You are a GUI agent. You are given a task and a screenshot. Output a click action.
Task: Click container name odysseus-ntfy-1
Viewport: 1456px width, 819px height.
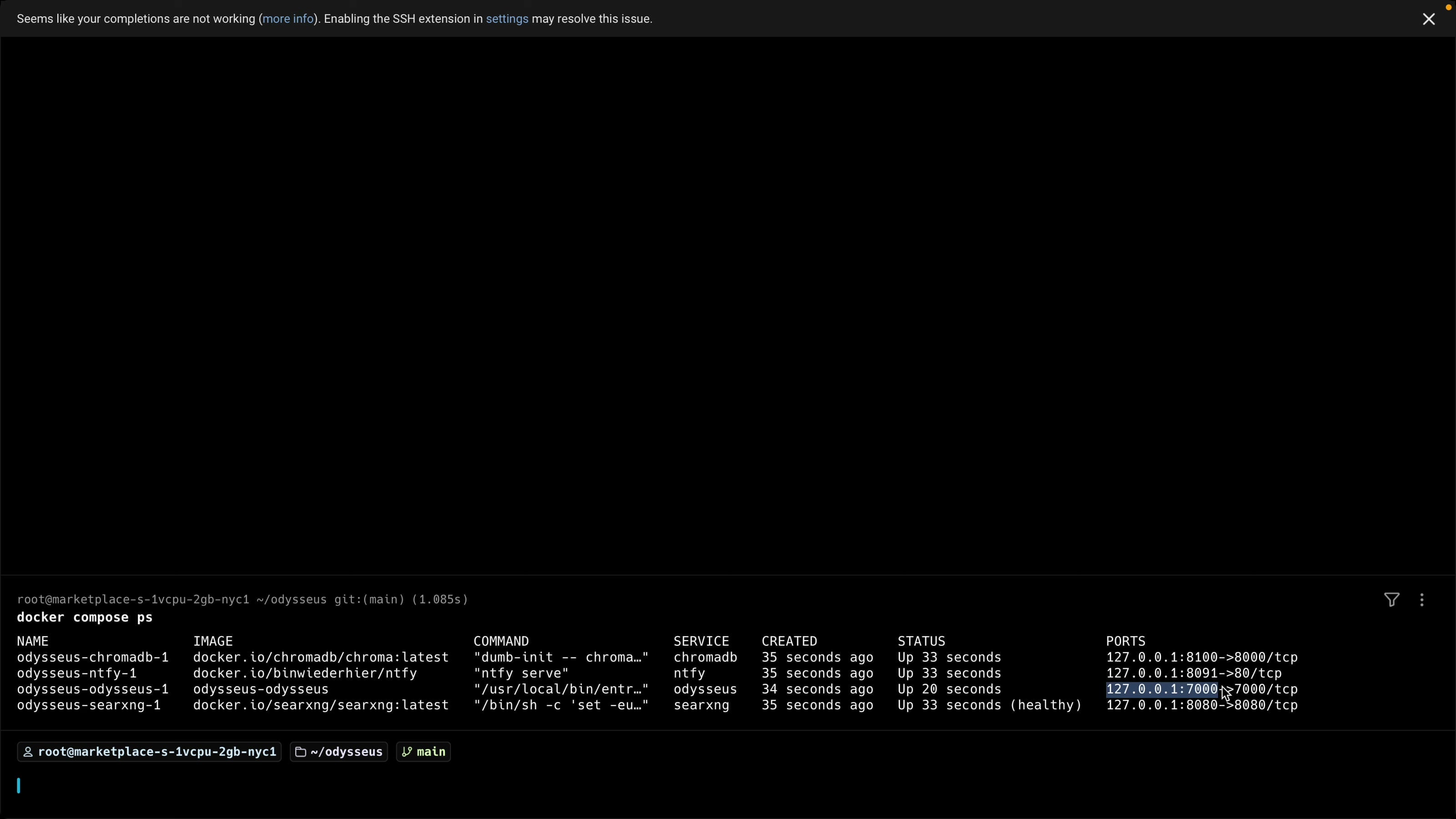77,673
